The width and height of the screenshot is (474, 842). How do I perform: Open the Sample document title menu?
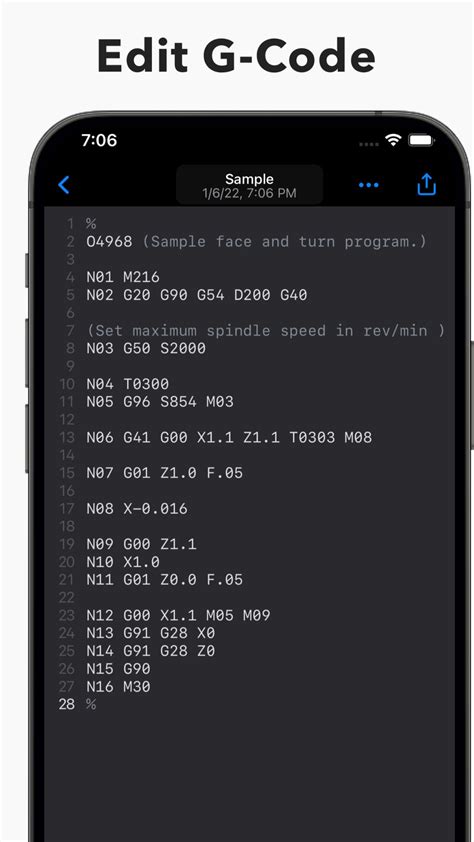pos(249,185)
